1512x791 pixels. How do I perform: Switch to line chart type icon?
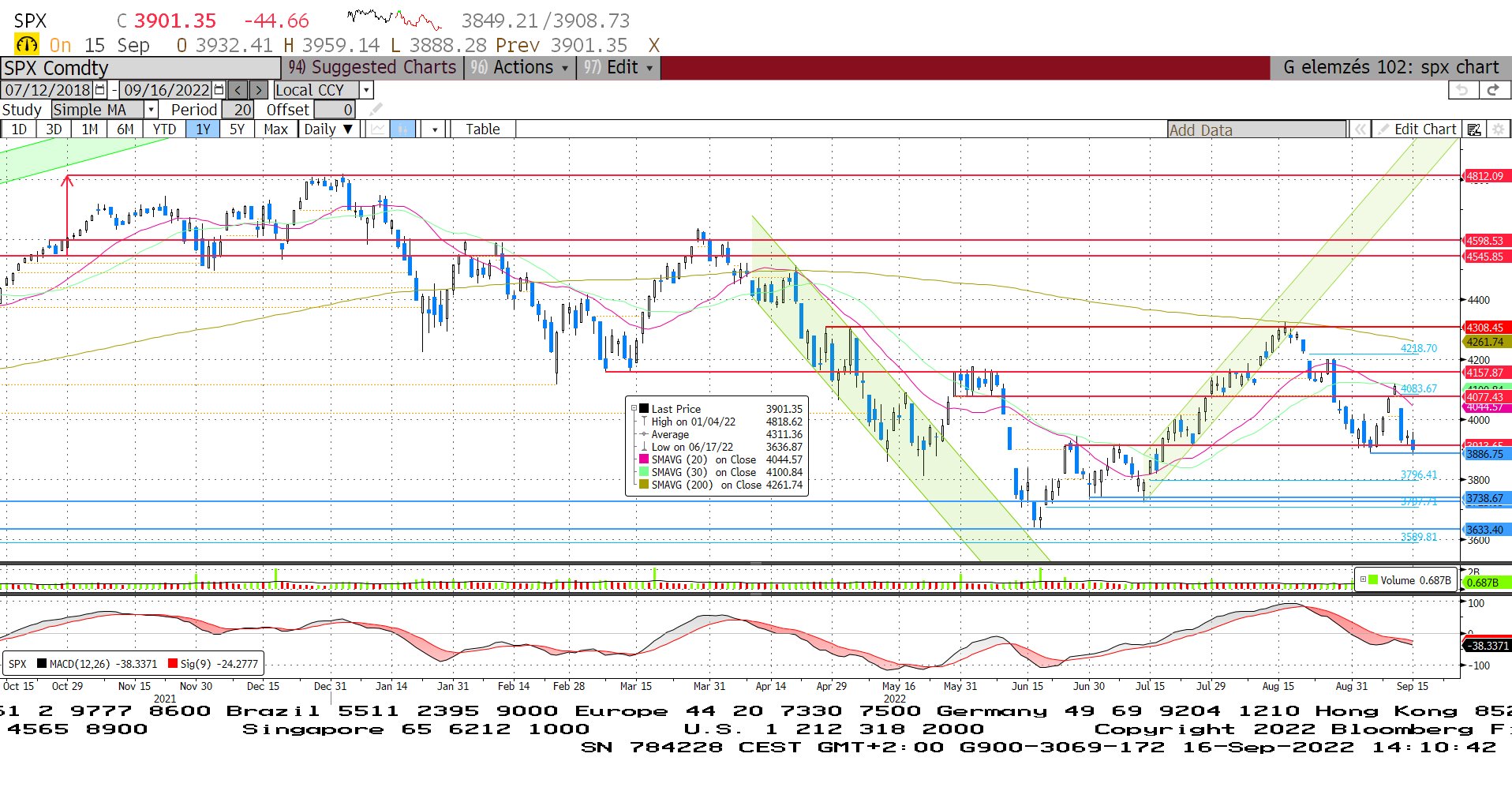coord(379,129)
